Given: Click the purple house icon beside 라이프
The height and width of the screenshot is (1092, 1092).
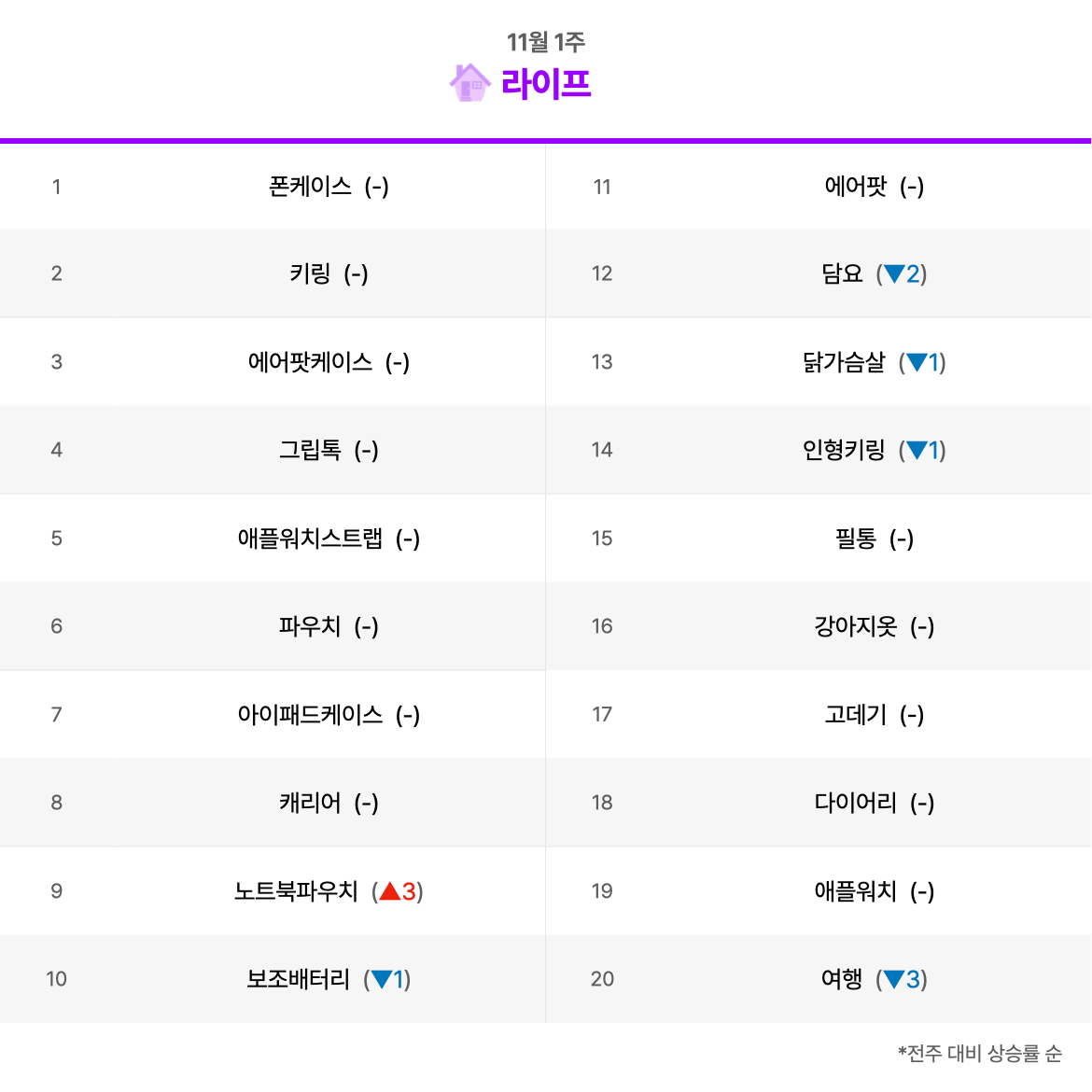Looking at the screenshot, I should pyautogui.click(x=470, y=83).
